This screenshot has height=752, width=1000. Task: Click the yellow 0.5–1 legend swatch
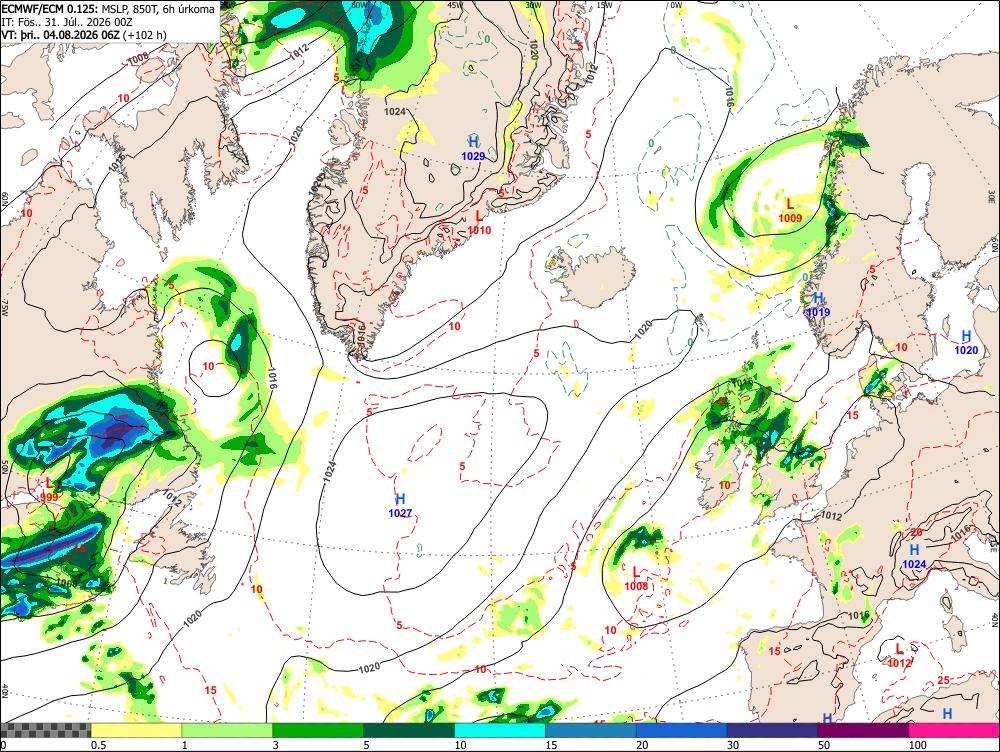[136, 730]
